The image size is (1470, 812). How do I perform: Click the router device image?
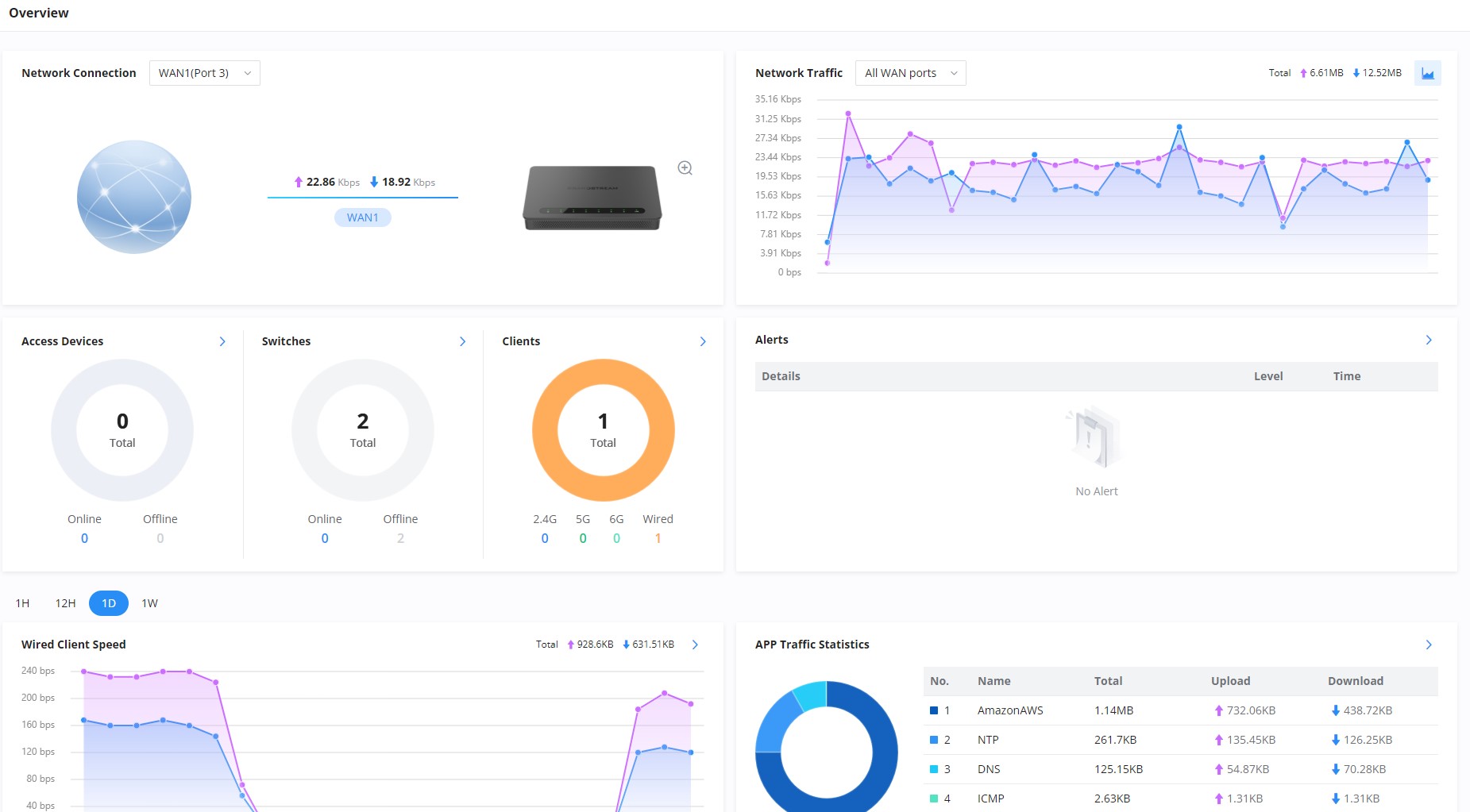coord(592,198)
